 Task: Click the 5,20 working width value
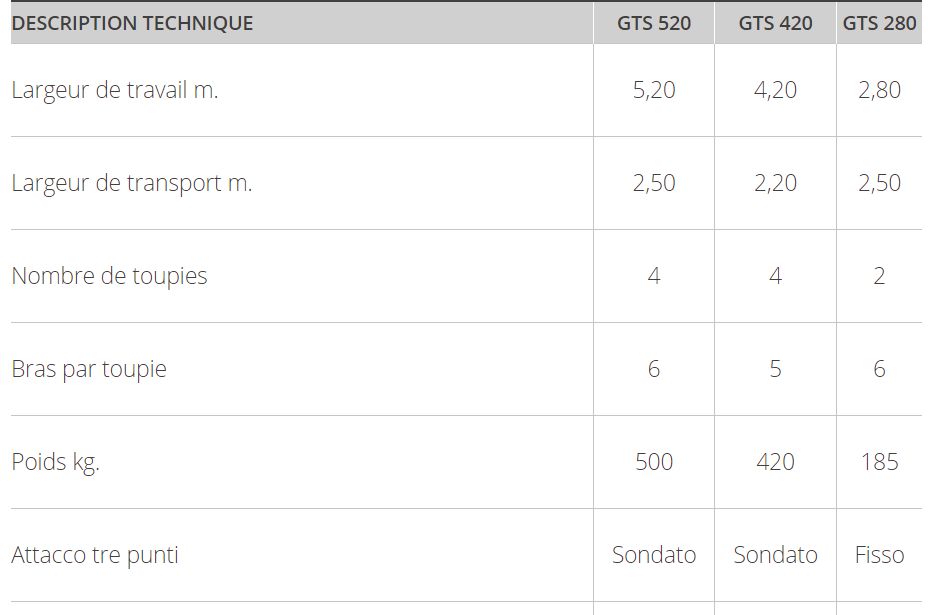coord(654,90)
